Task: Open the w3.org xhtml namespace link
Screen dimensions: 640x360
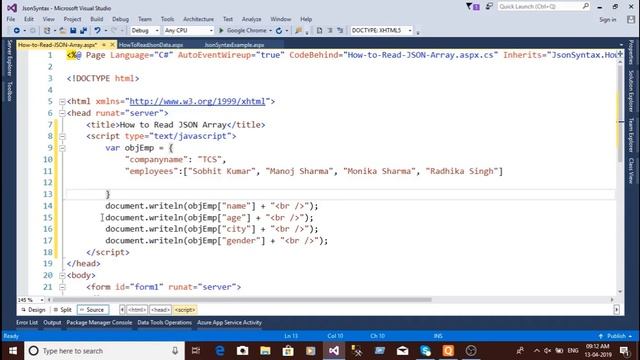Action: coord(198,101)
